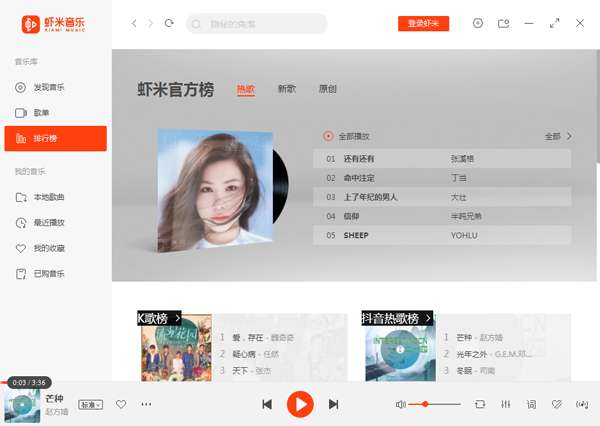This screenshot has height=426, width=600.
Task: Click the playback progress bar at bottom
Action: point(300,382)
